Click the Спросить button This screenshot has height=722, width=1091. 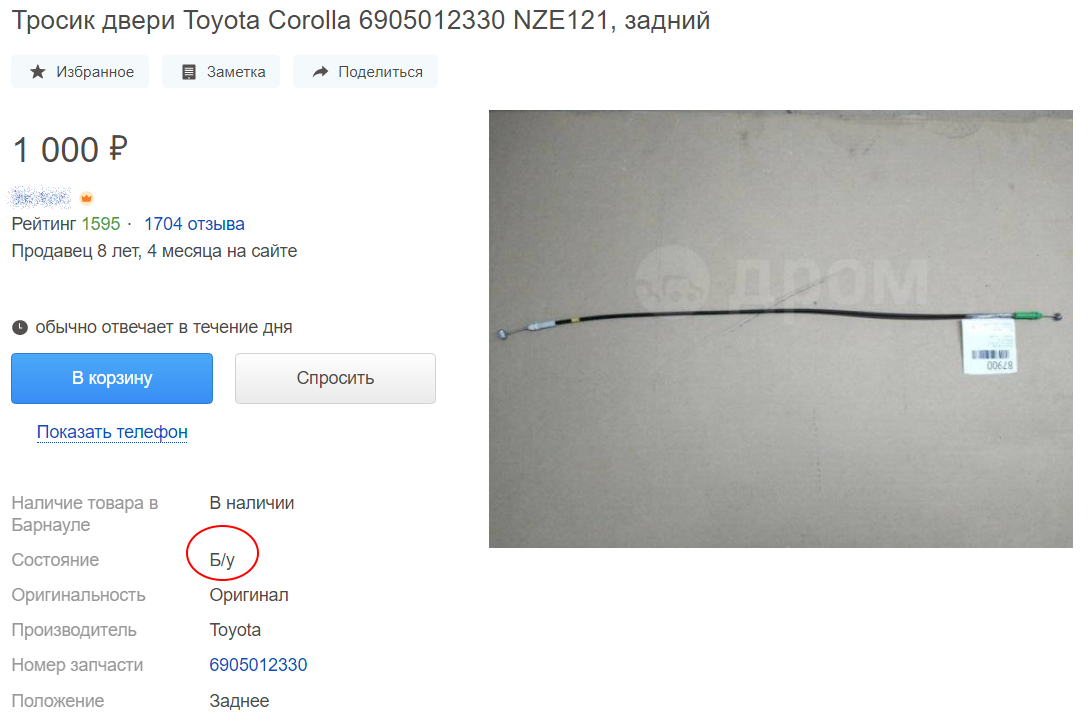point(335,378)
